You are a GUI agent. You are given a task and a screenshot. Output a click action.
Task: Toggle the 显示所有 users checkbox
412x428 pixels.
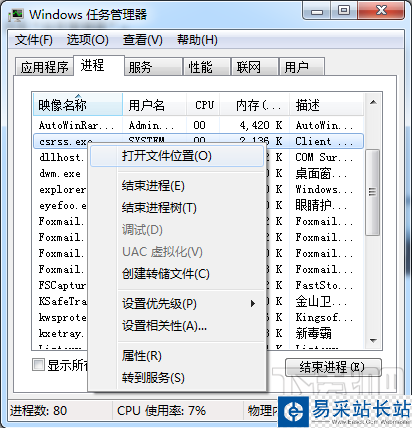click(38, 364)
